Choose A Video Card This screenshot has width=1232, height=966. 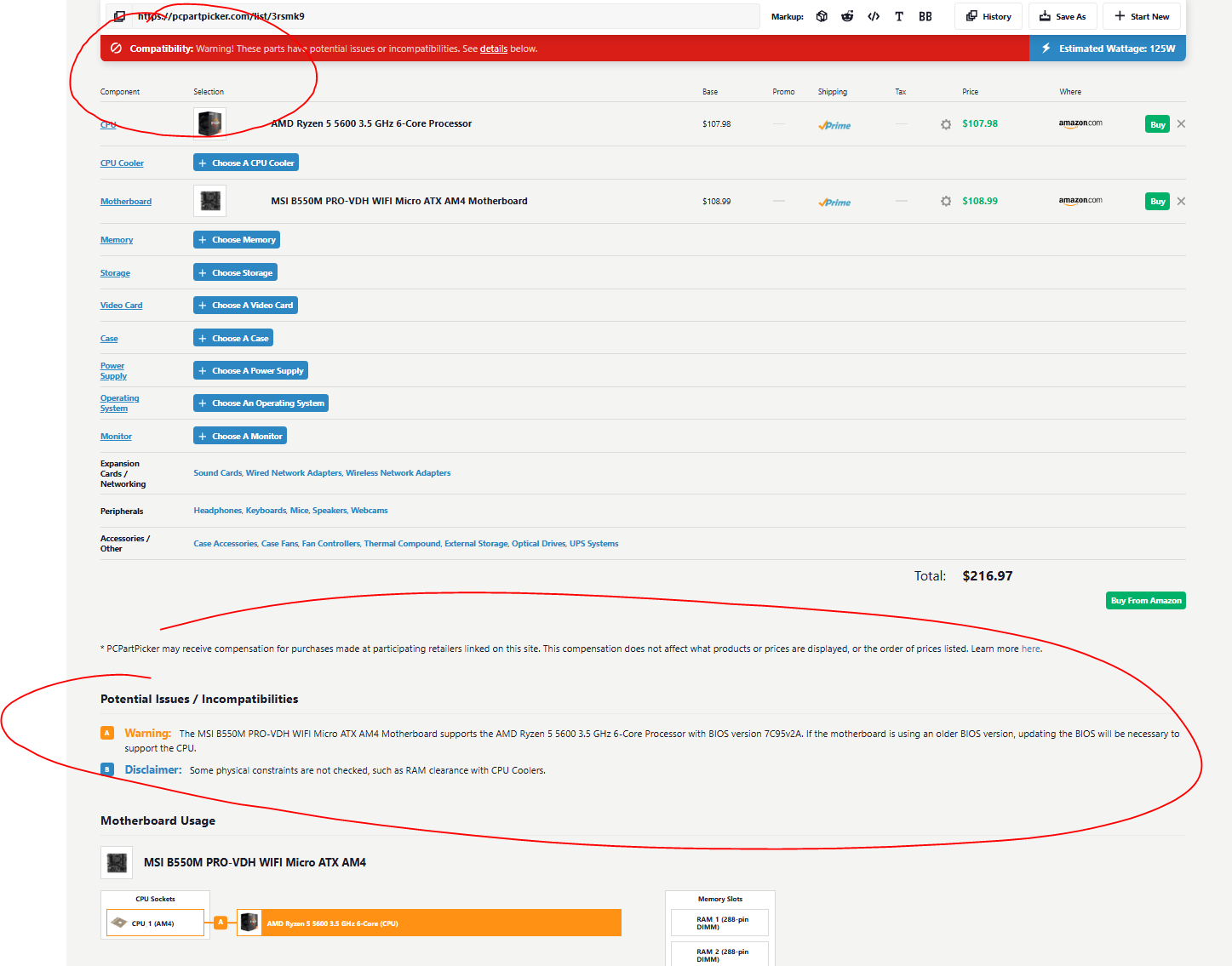245,305
